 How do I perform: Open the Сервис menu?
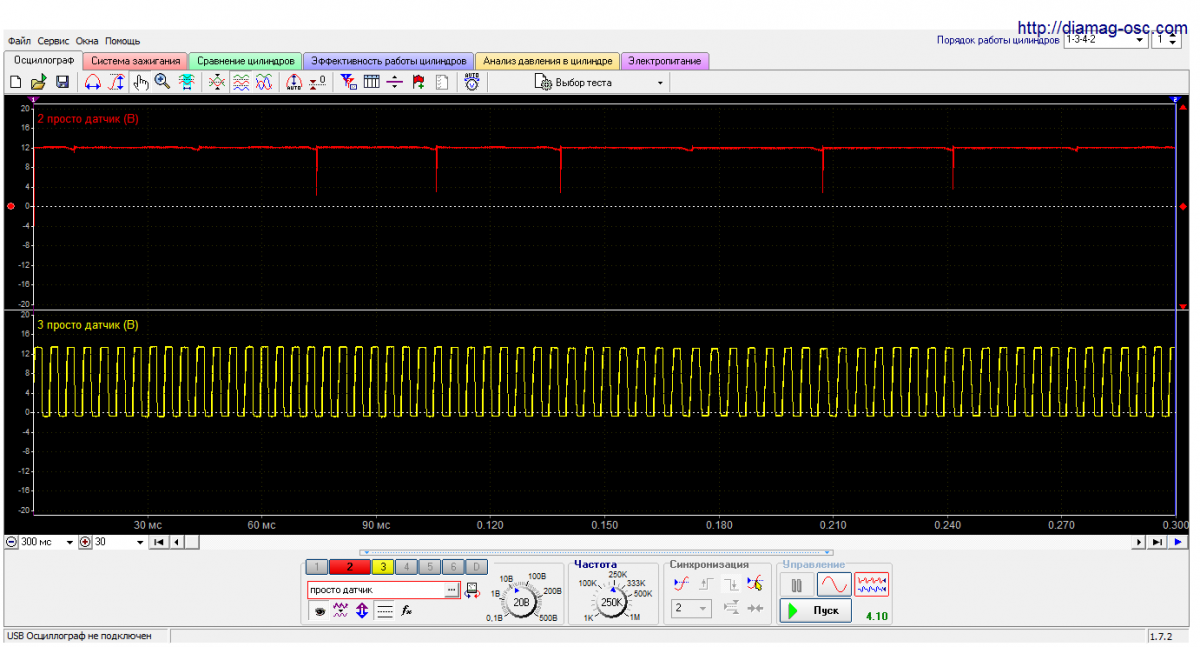pyautogui.click(x=54, y=41)
